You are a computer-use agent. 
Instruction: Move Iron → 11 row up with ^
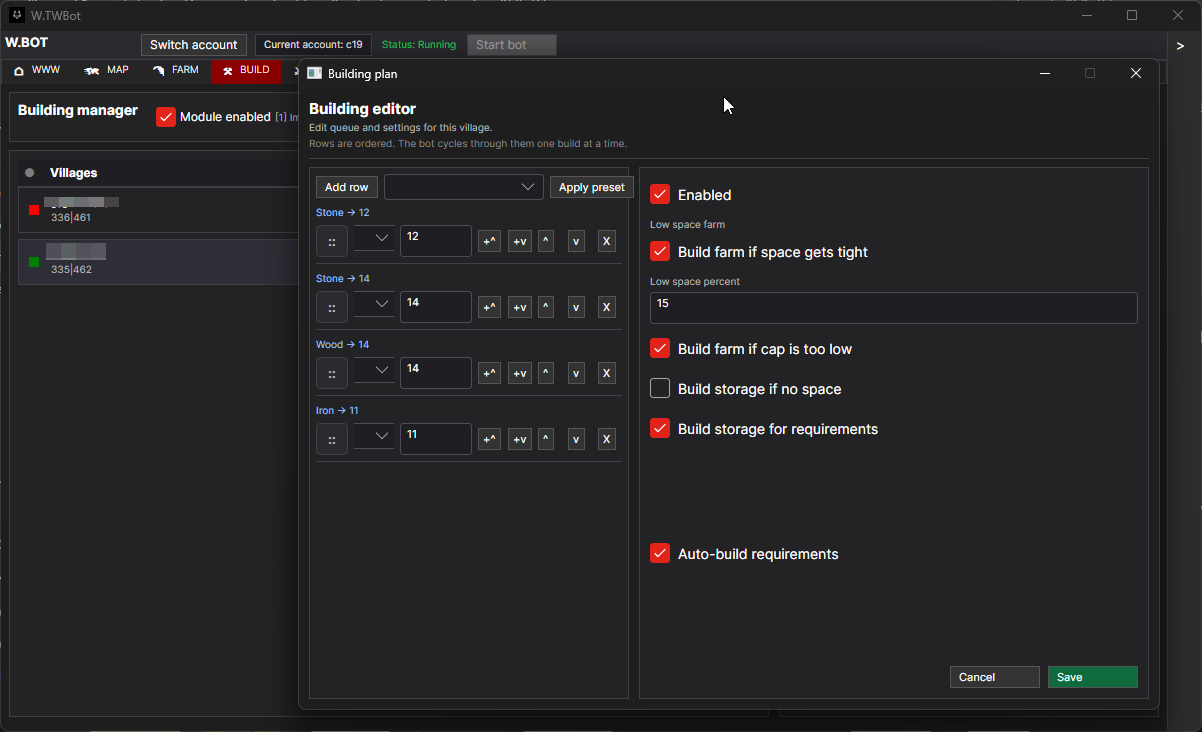pyautogui.click(x=546, y=439)
